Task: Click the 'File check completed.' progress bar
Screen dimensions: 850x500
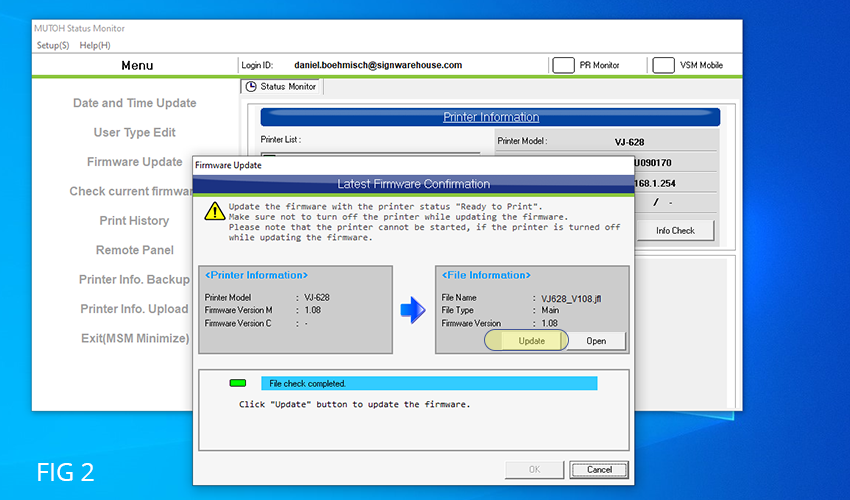Action: 429,383
